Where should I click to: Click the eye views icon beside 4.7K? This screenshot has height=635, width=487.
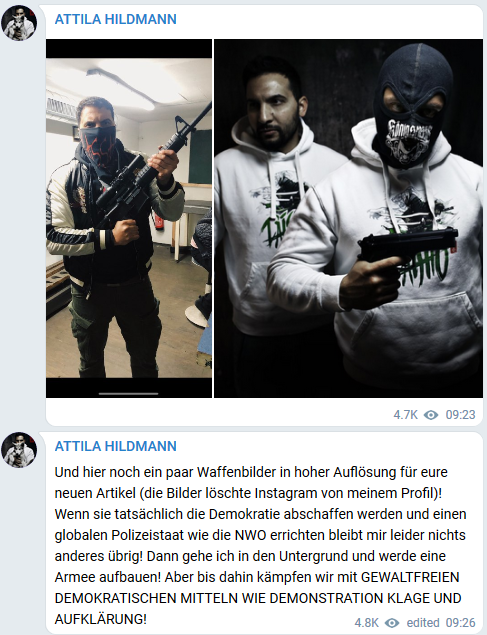(x=431, y=415)
